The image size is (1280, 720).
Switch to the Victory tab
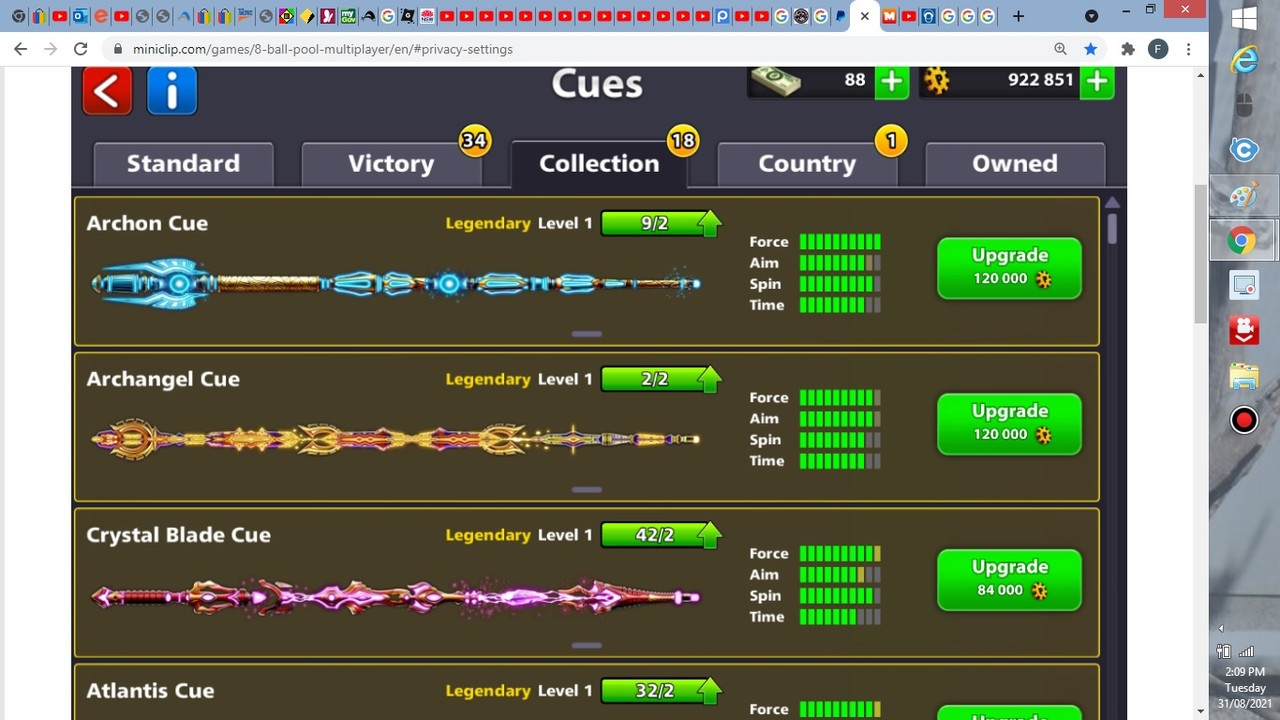click(391, 164)
